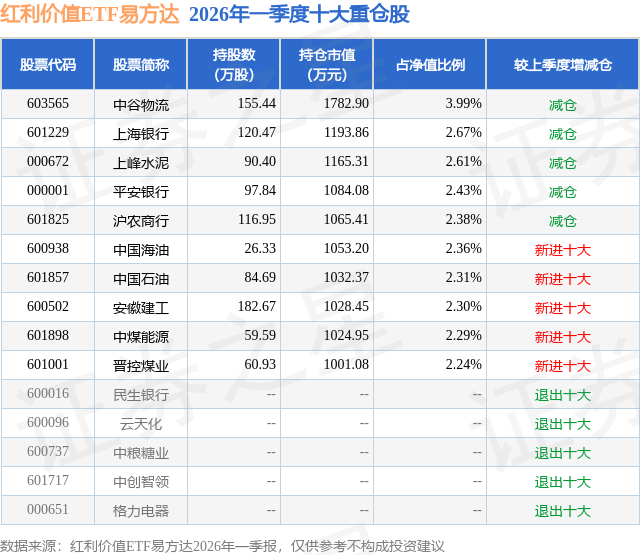Select stock name 民生银行

tap(141, 395)
